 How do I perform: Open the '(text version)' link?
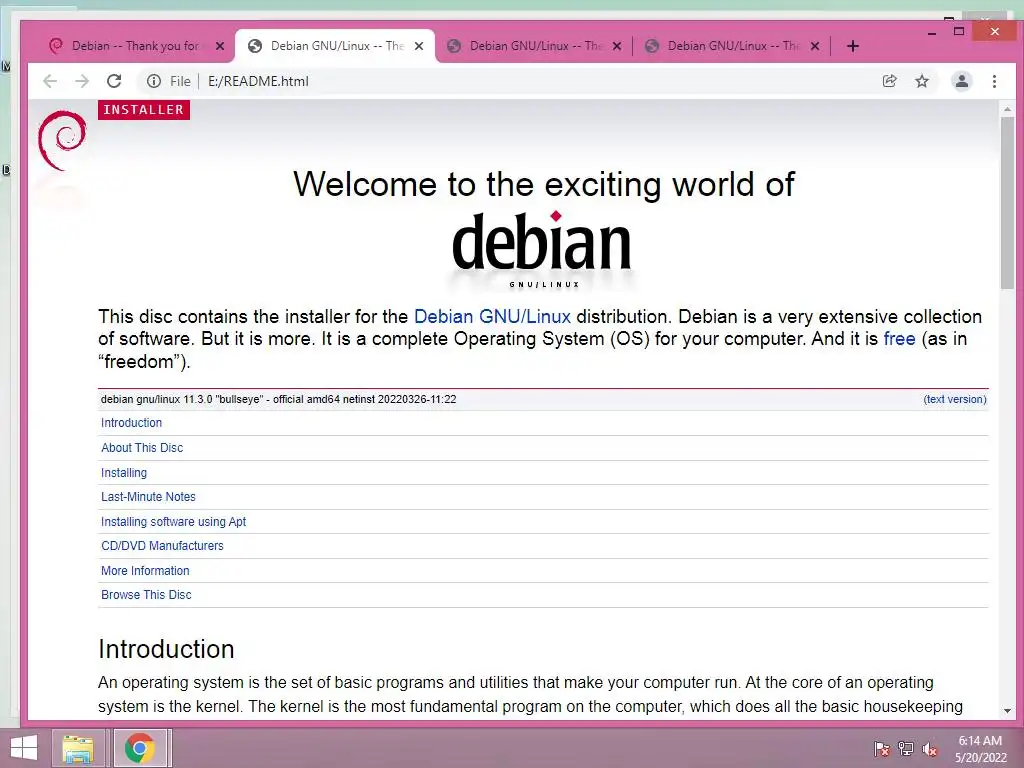[955, 399]
